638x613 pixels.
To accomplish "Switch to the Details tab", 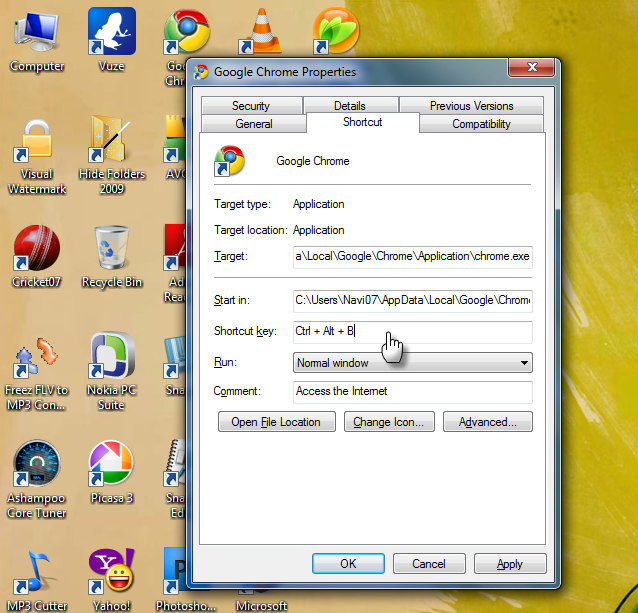I will (x=350, y=106).
